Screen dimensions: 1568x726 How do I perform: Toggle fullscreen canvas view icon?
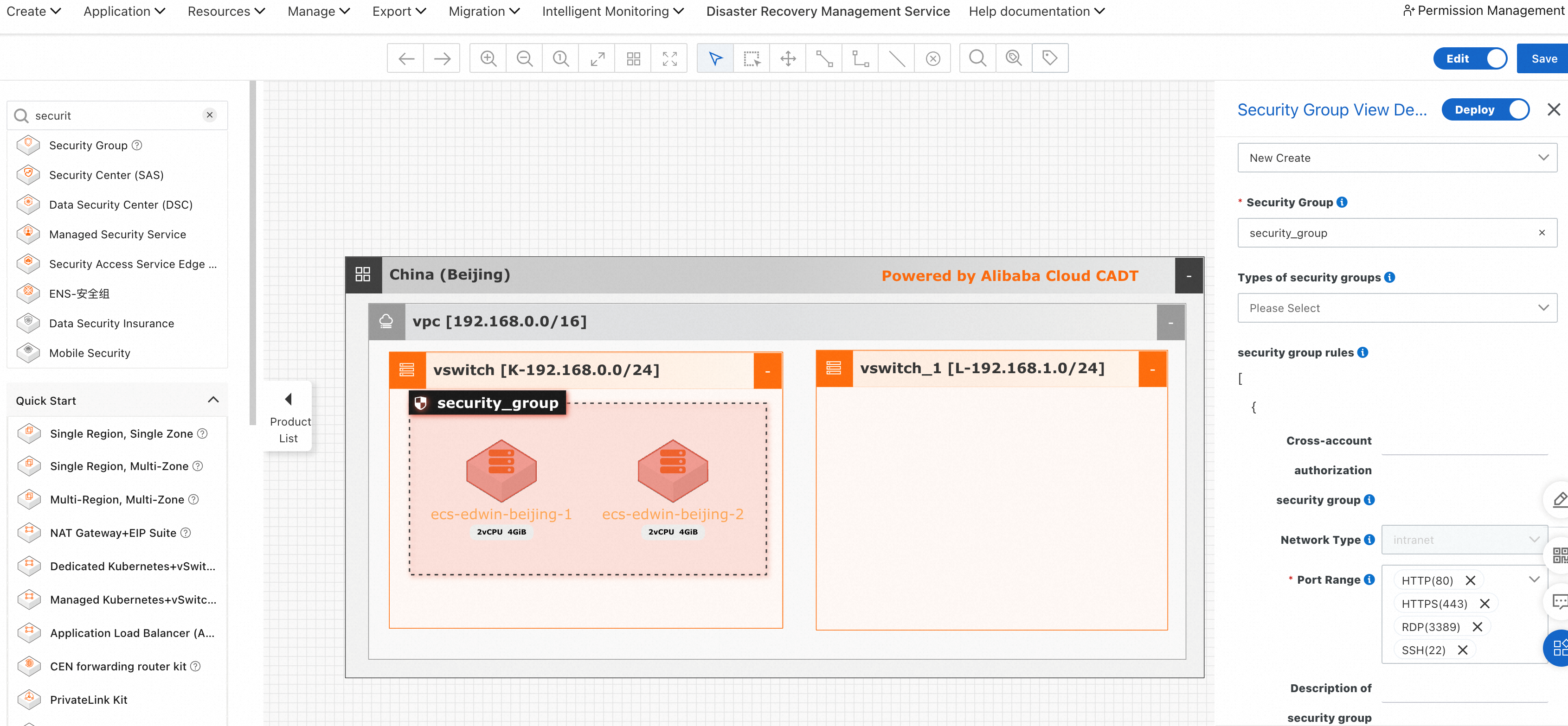point(669,58)
